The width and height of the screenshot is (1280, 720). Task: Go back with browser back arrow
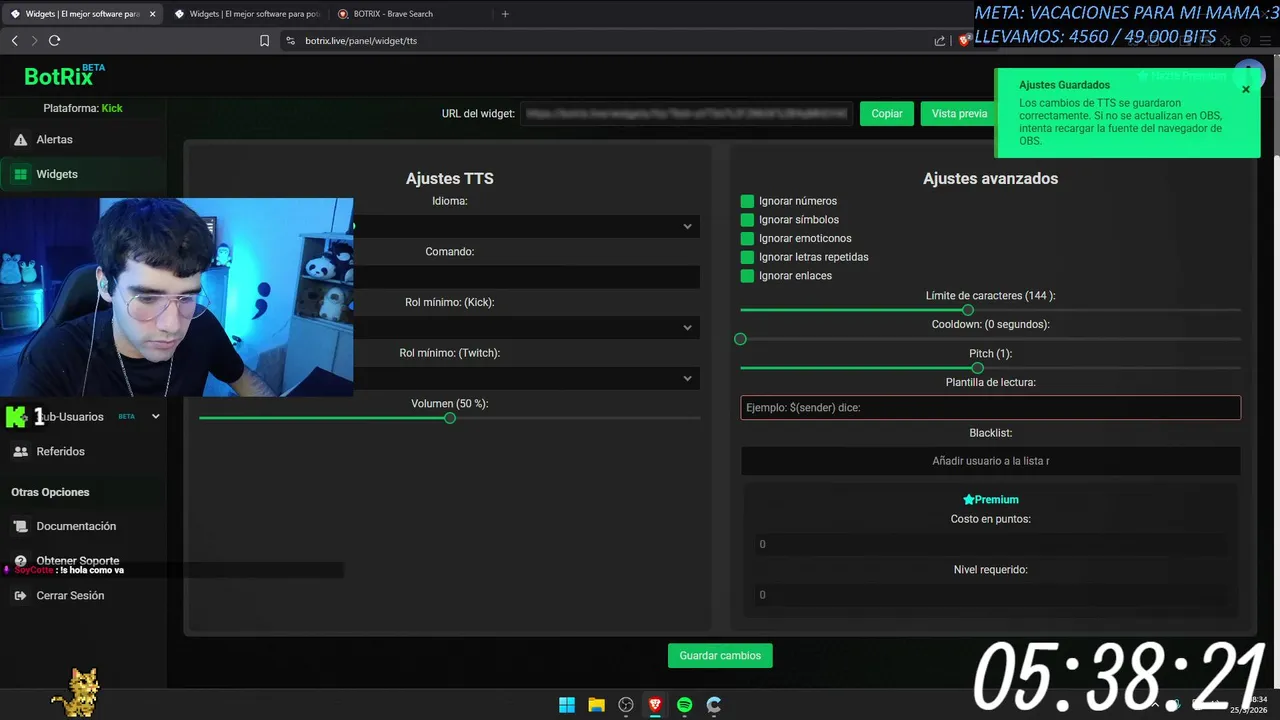pos(14,41)
